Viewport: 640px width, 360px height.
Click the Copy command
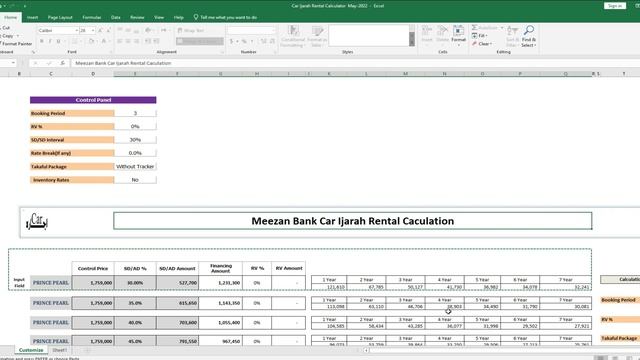tap(7, 36)
